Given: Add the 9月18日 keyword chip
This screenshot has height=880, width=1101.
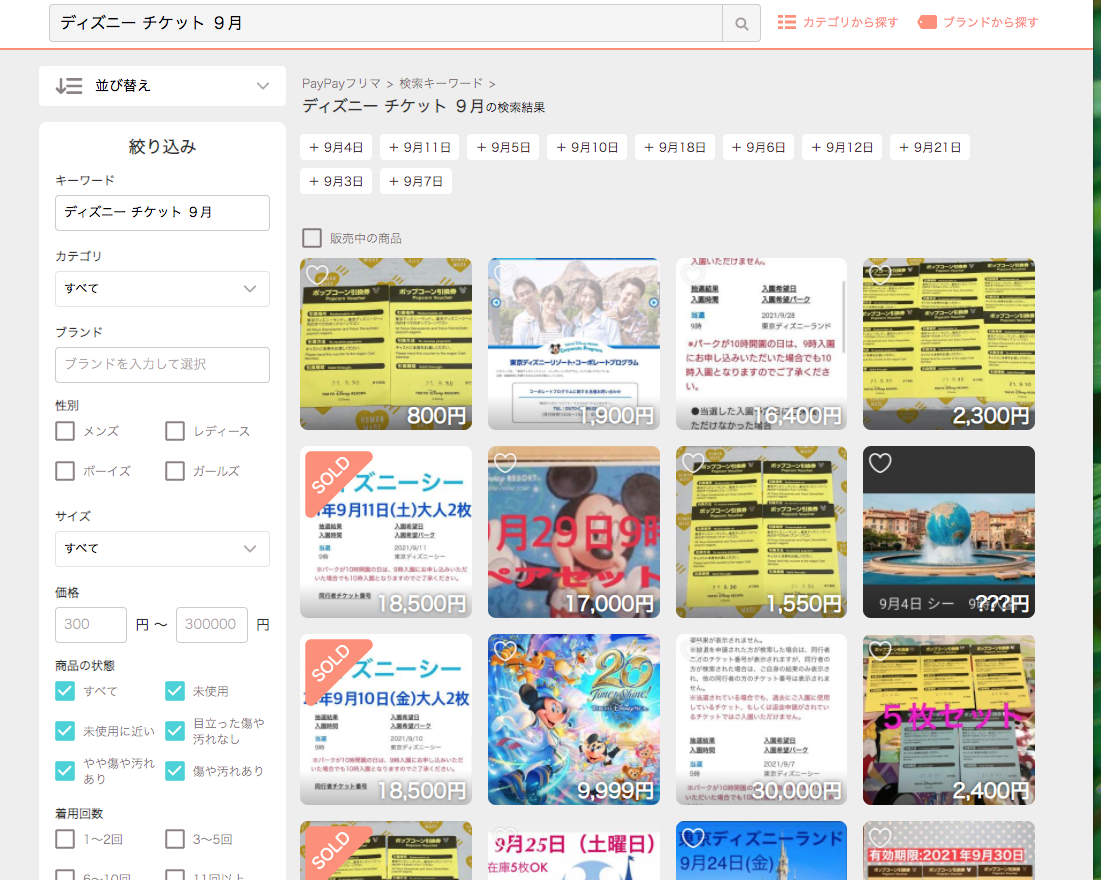Looking at the screenshot, I should [675, 147].
